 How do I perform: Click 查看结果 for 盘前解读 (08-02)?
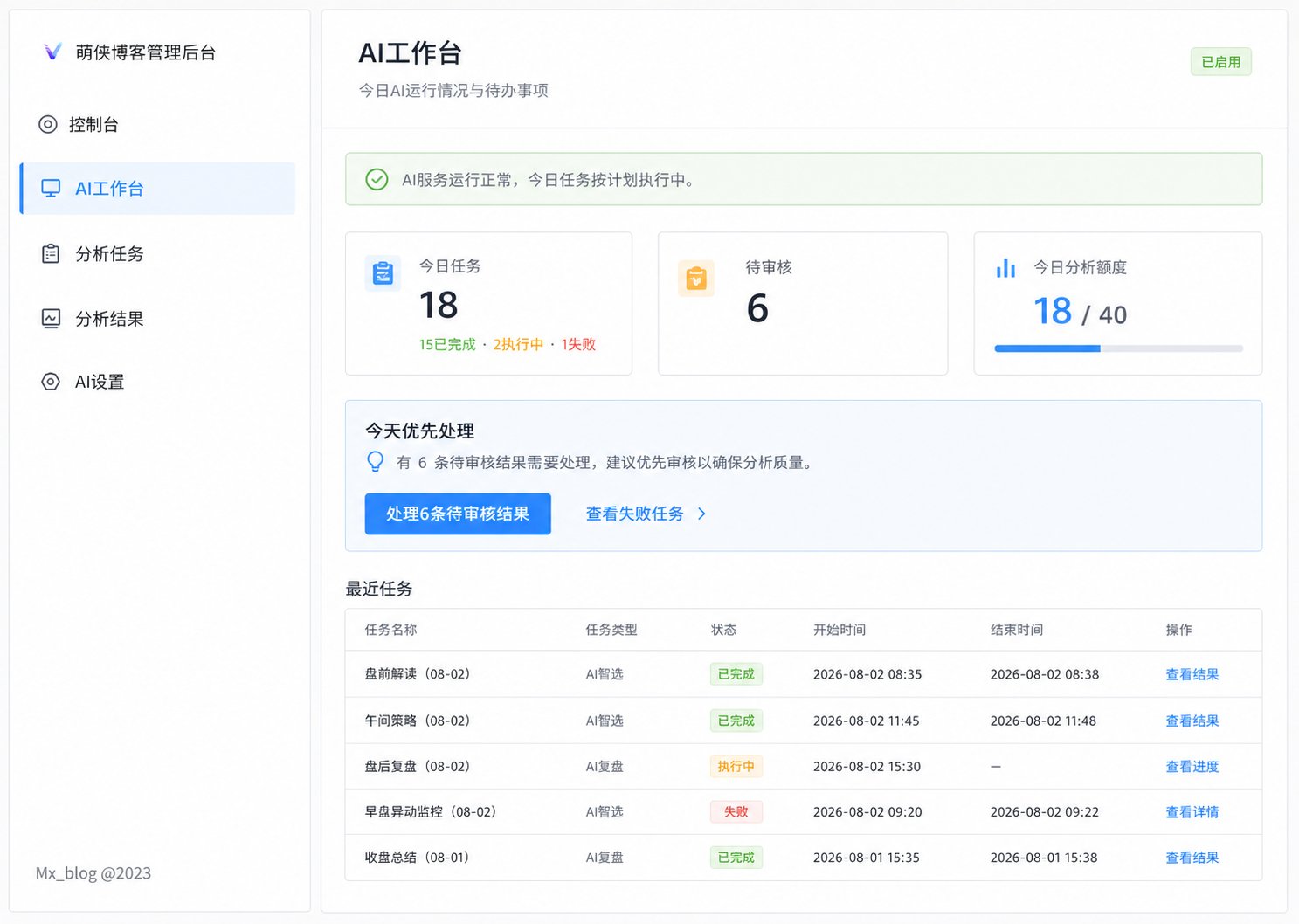[x=1192, y=674]
